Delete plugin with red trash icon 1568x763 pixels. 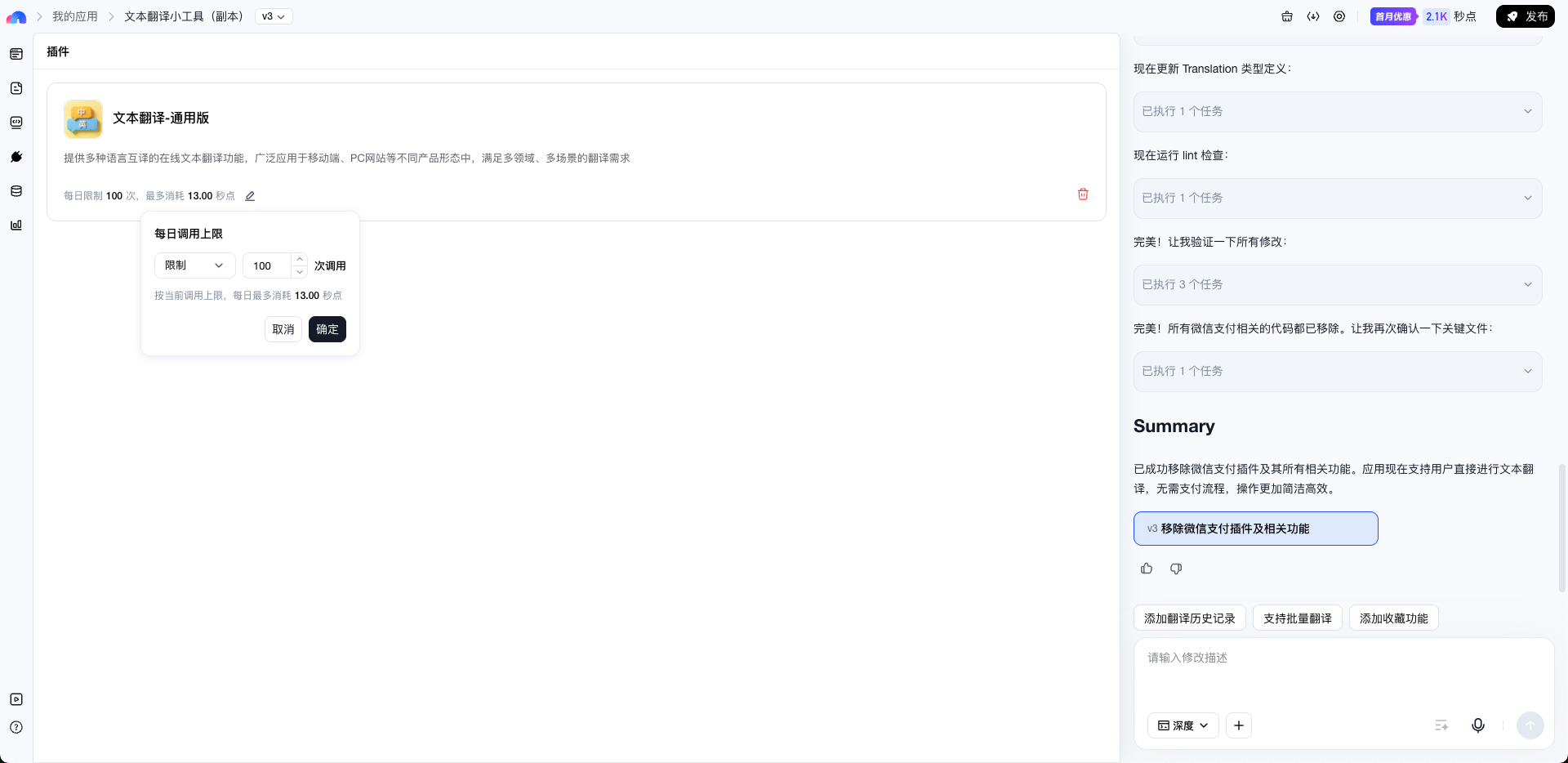1083,194
